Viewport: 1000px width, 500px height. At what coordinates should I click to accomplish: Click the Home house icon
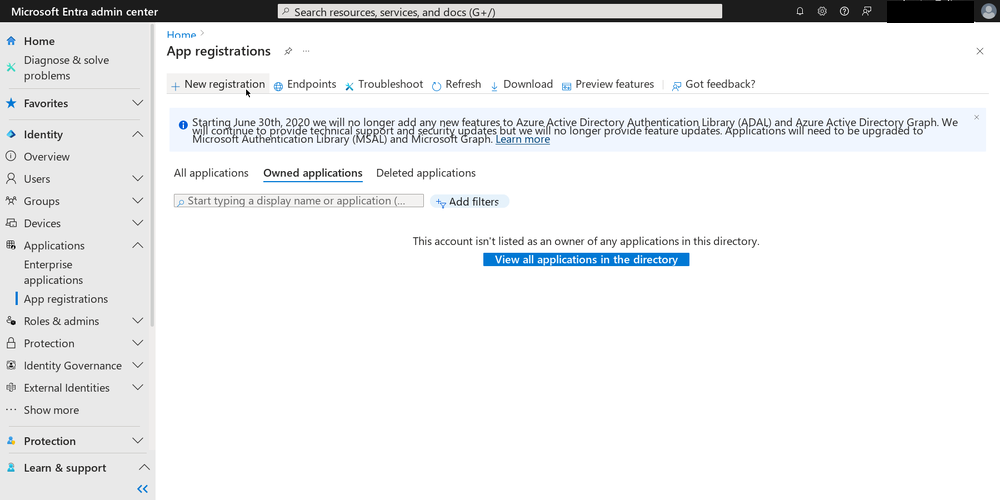pos(11,41)
